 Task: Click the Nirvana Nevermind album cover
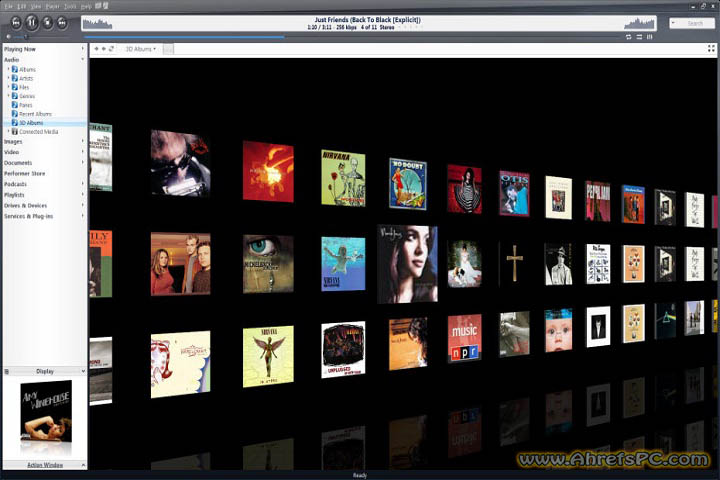pos(343,264)
